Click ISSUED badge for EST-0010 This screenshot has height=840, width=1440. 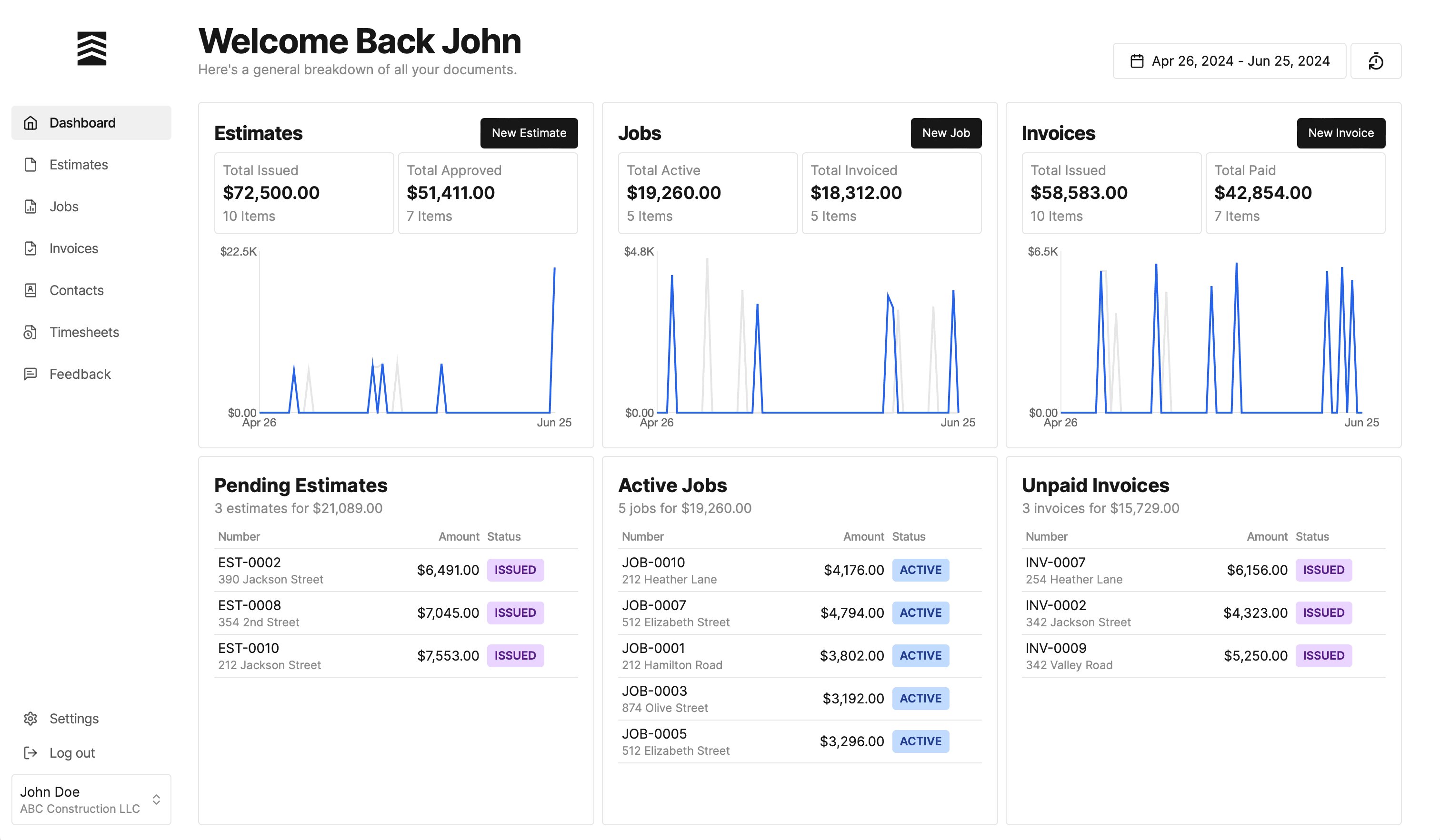pyautogui.click(x=515, y=655)
